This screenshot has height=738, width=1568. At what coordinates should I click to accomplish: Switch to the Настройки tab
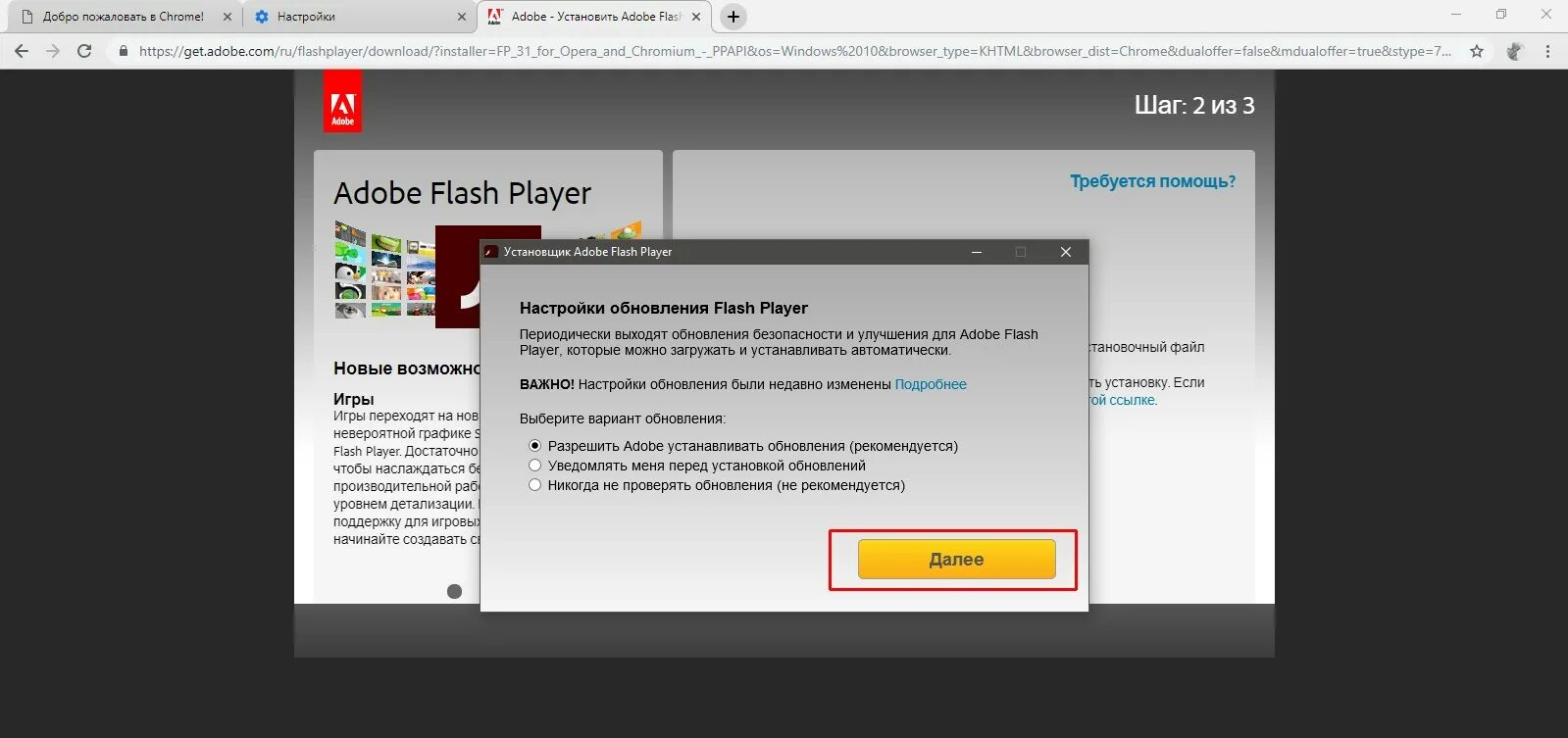(360, 17)
